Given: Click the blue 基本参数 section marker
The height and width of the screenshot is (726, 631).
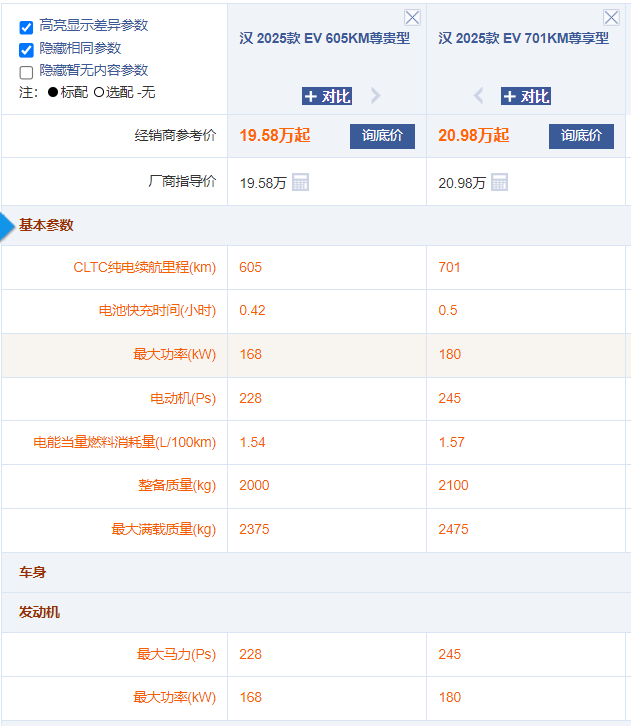Looking at the screenshot, I should pyautogui.click(x=8, y=226).
